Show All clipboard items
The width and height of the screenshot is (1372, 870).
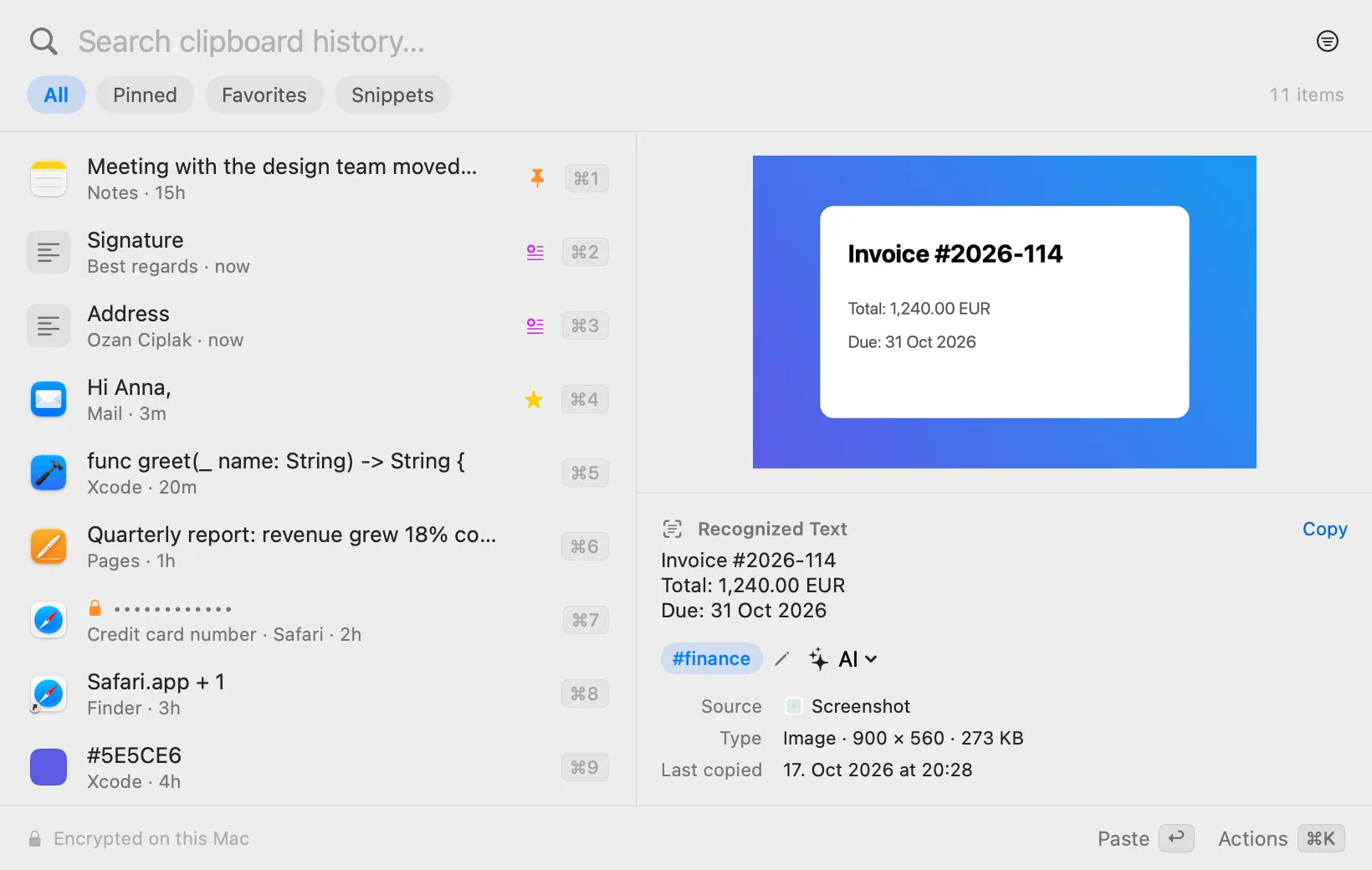[x=56, y=95]
